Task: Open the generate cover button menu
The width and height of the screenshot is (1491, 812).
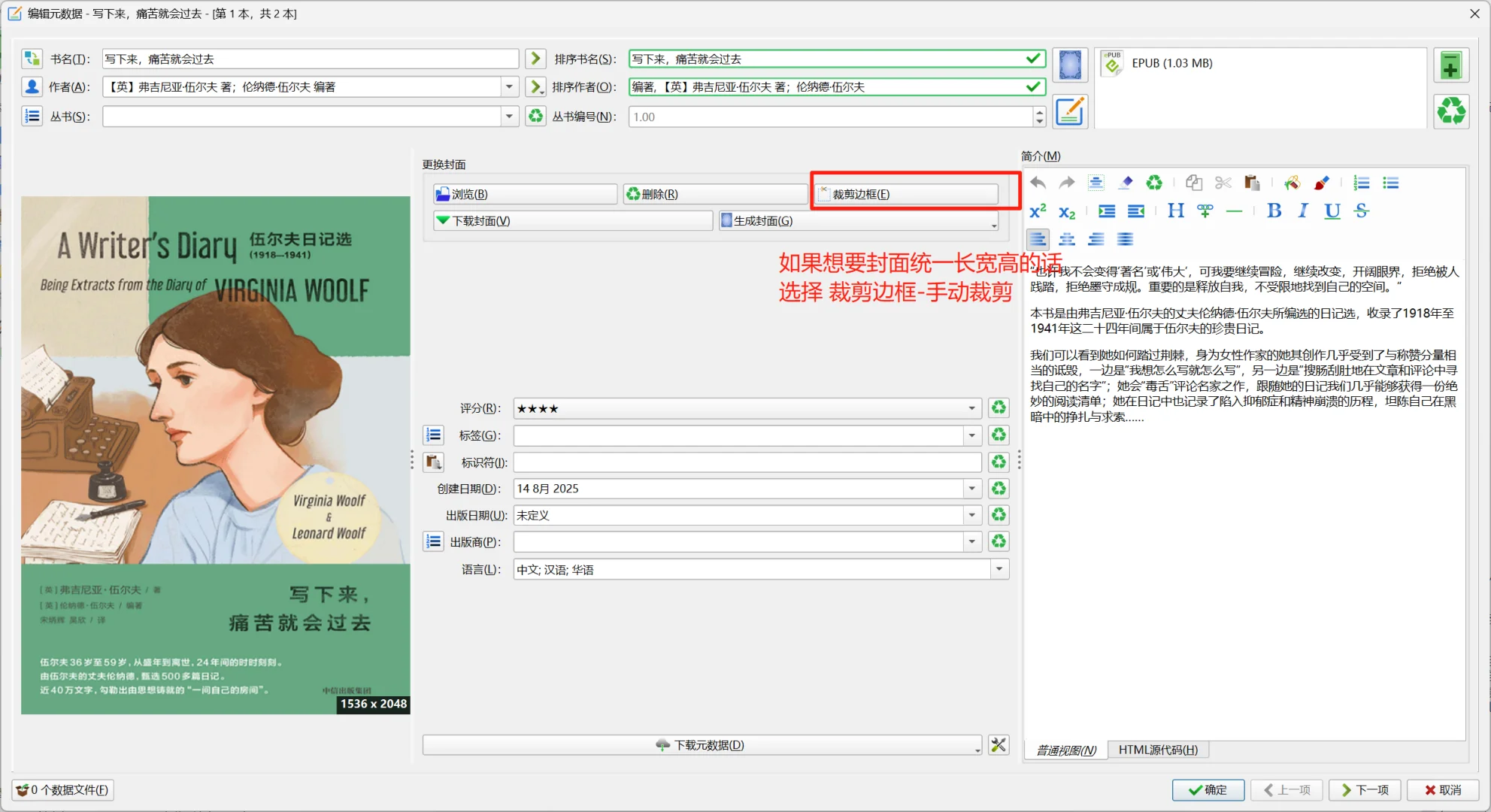Action: pyautogui.click(x=859, y=220)
